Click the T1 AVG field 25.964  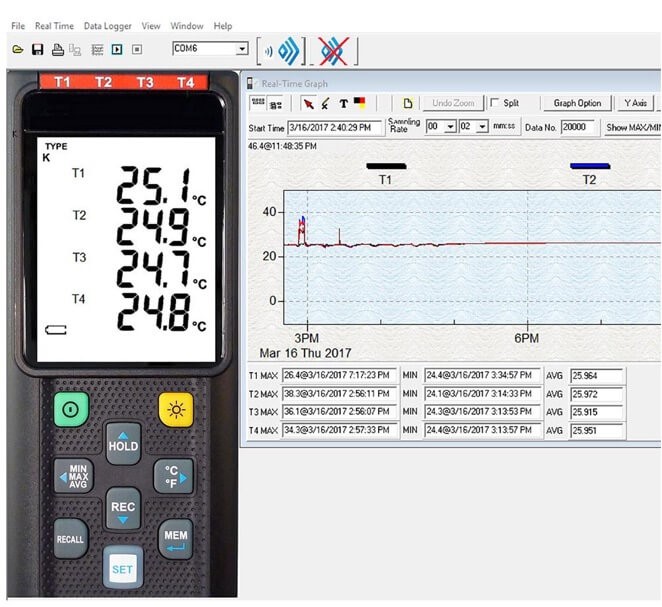[x=597, y=376]
